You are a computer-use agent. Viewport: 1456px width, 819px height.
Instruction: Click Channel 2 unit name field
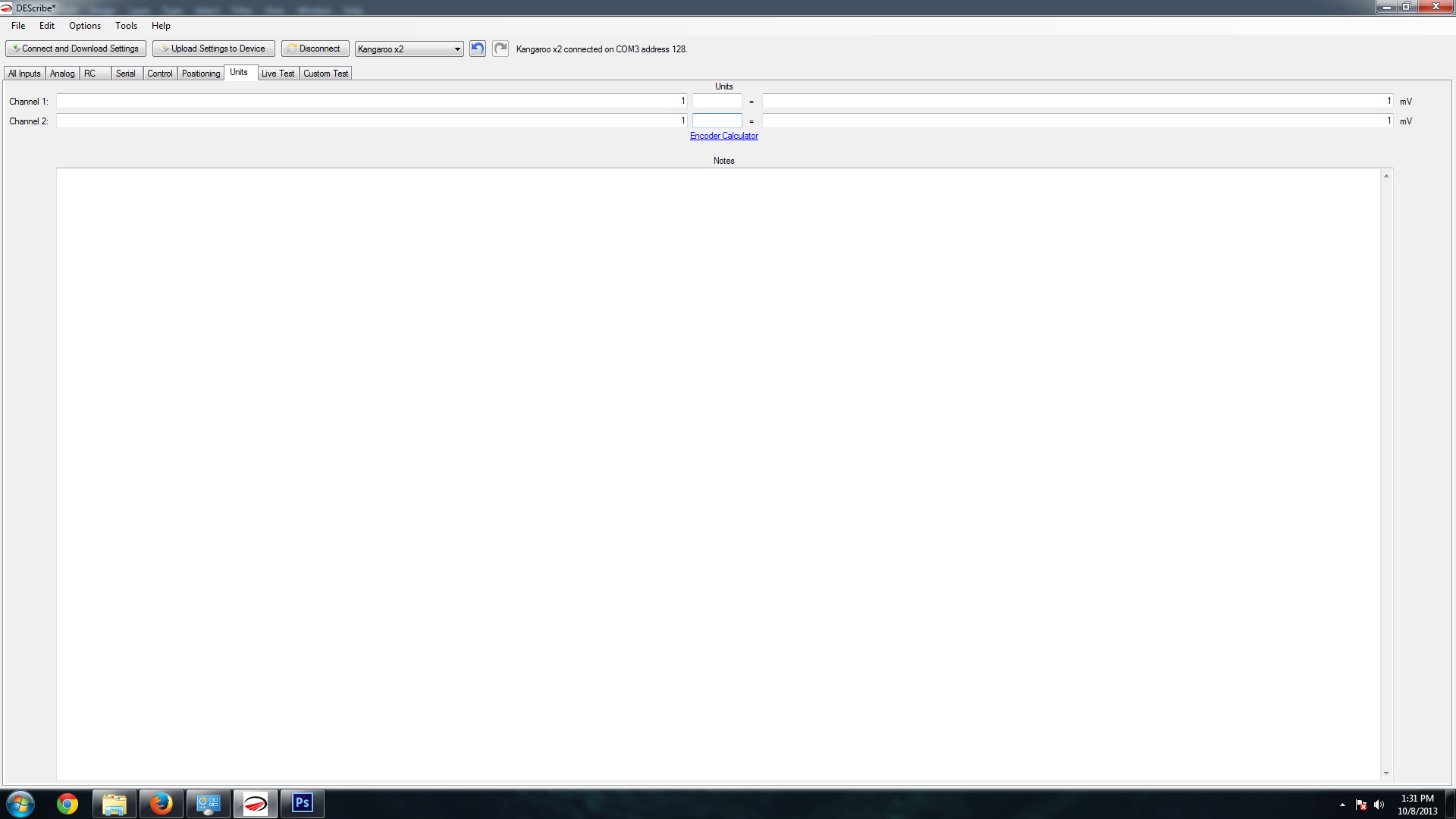(717, 121)
